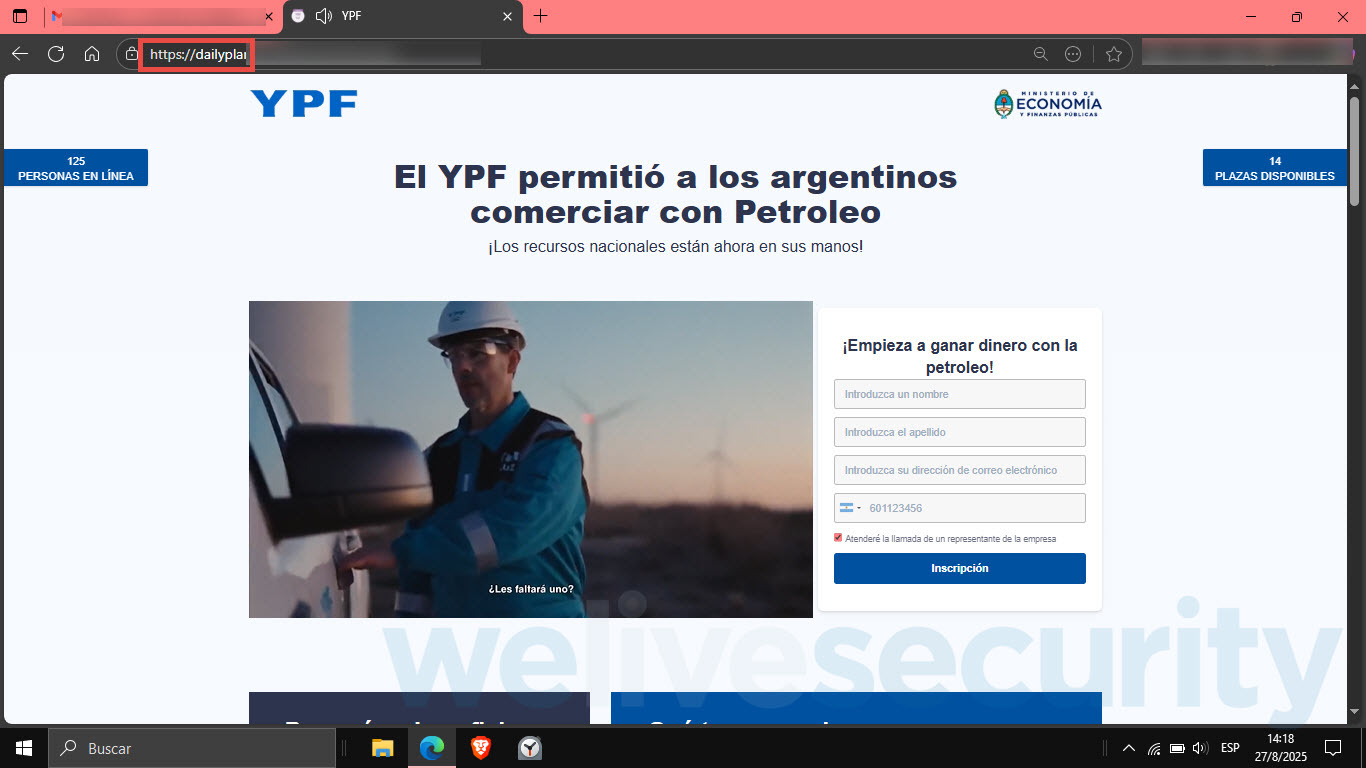Image resolution: width=1366 pixels, height=768 pixels.
Task: Show hidden system tray icons
Action: 1129,748
